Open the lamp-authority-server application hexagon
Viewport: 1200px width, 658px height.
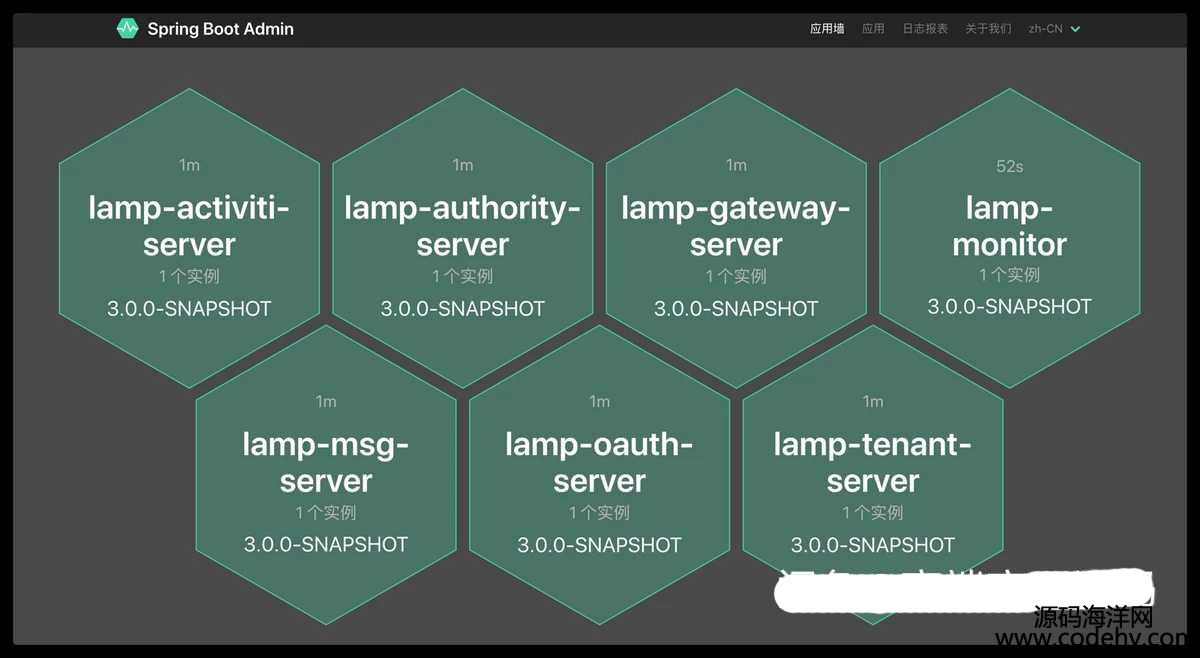[x=463, y=238]
